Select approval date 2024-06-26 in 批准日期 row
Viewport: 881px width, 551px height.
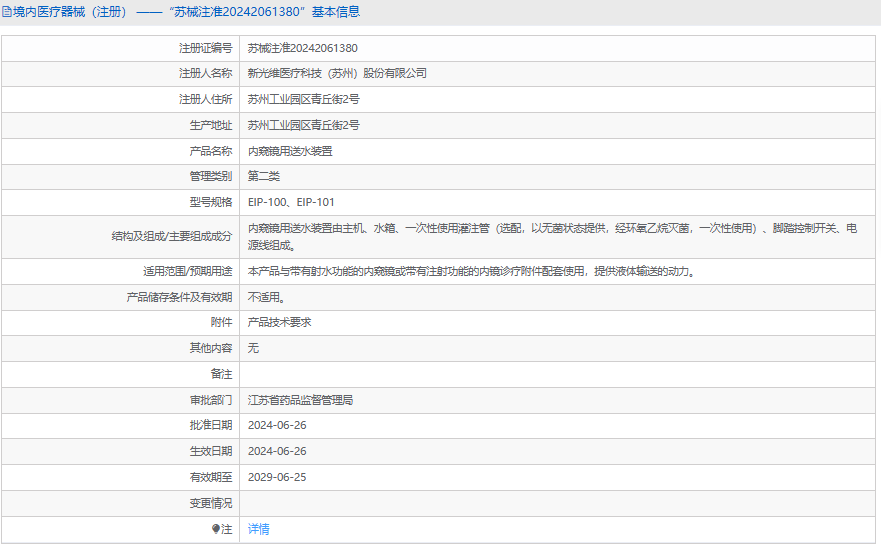pos(277,425)
